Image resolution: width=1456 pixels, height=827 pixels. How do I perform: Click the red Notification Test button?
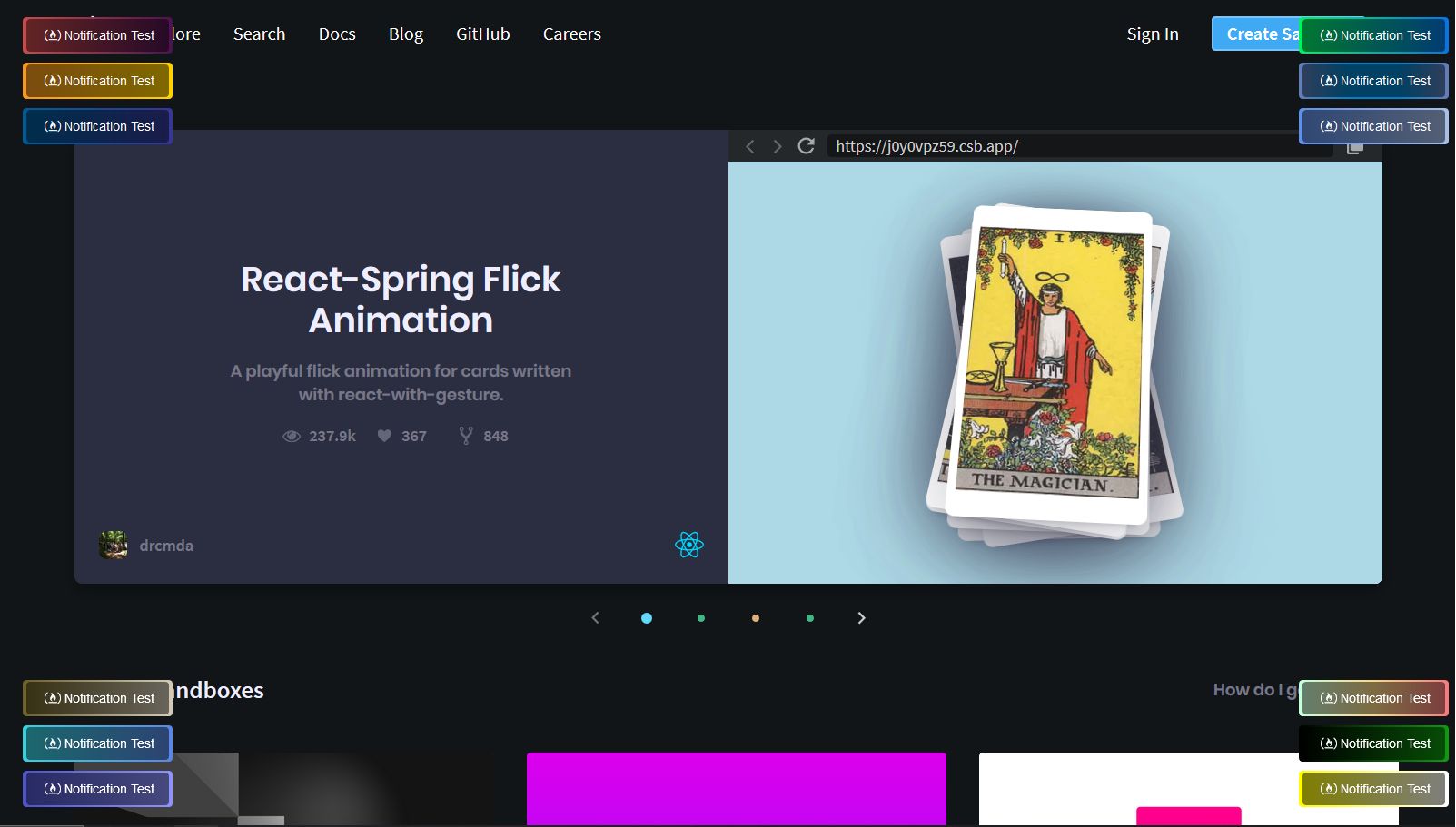(x=97, y=35)
